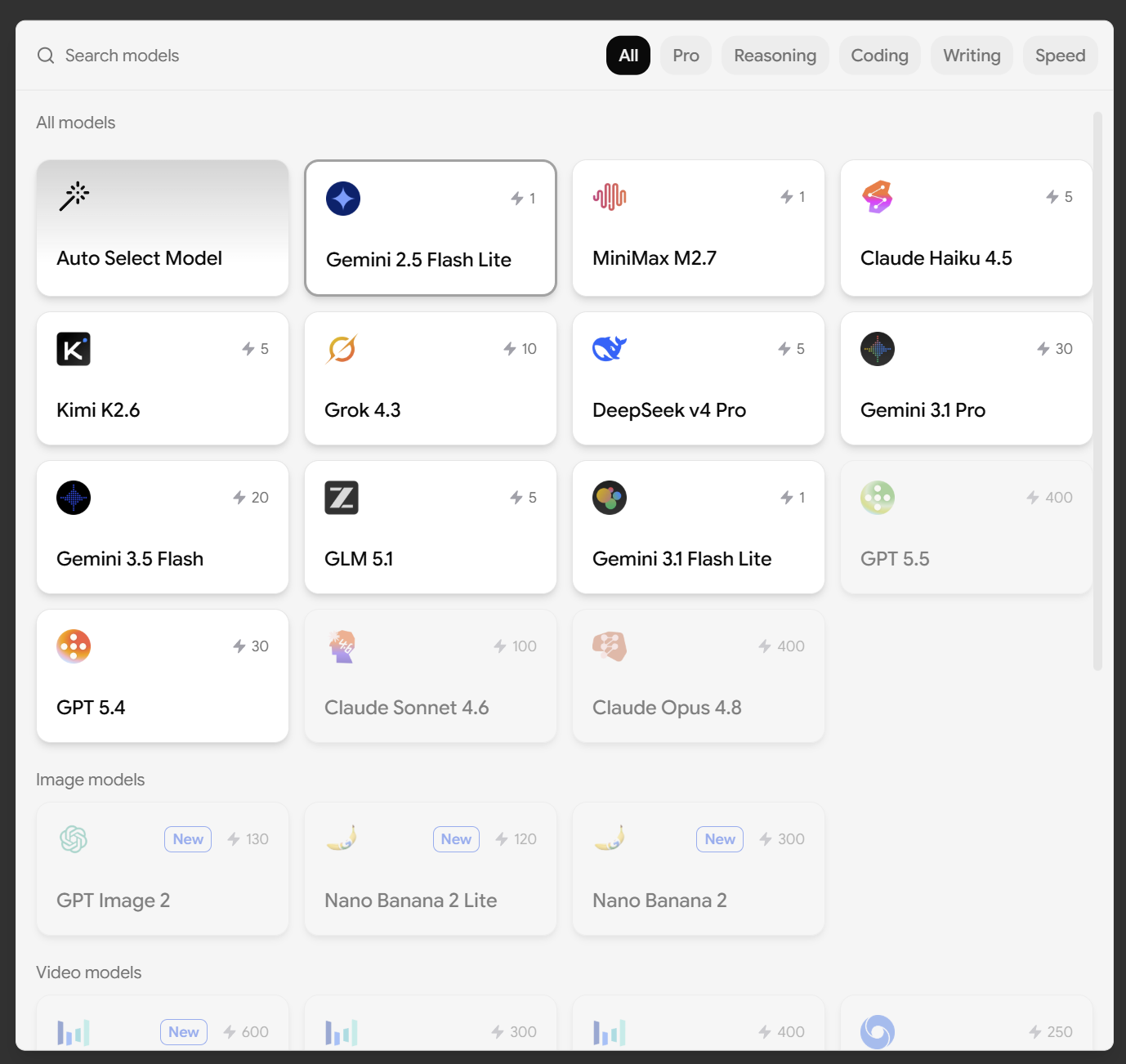
Task: Select the orange GPT 5.4 icon
Action: point(74,646)
